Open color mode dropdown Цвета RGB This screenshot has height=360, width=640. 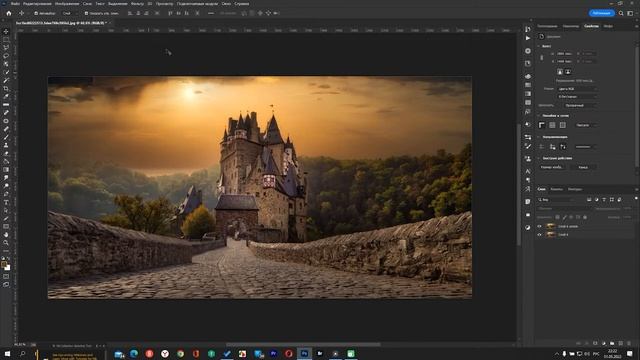click(577, 89)
